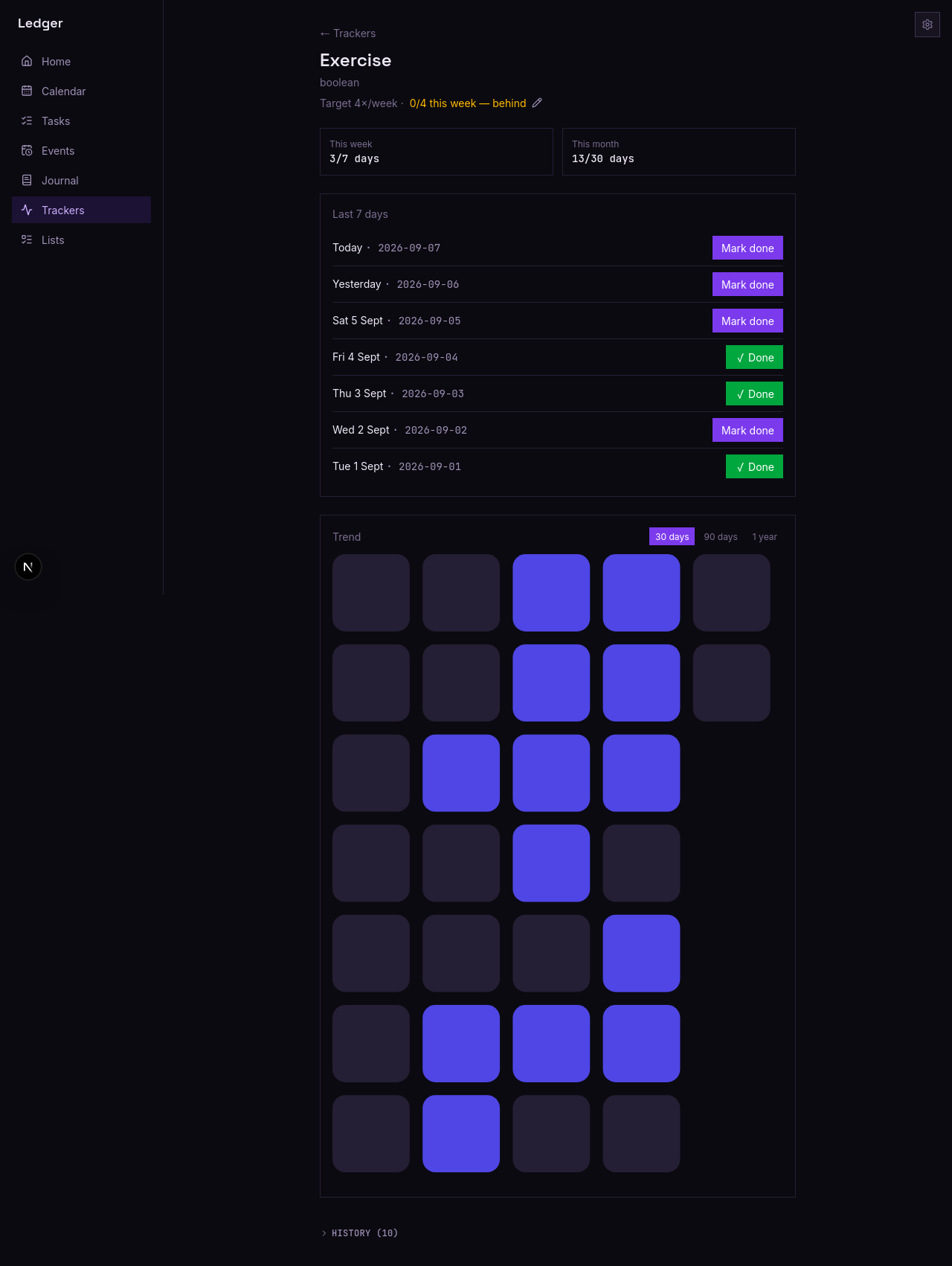Open settings gear icon
Screen dimensions: 952x1266
(x=927, y=25)
